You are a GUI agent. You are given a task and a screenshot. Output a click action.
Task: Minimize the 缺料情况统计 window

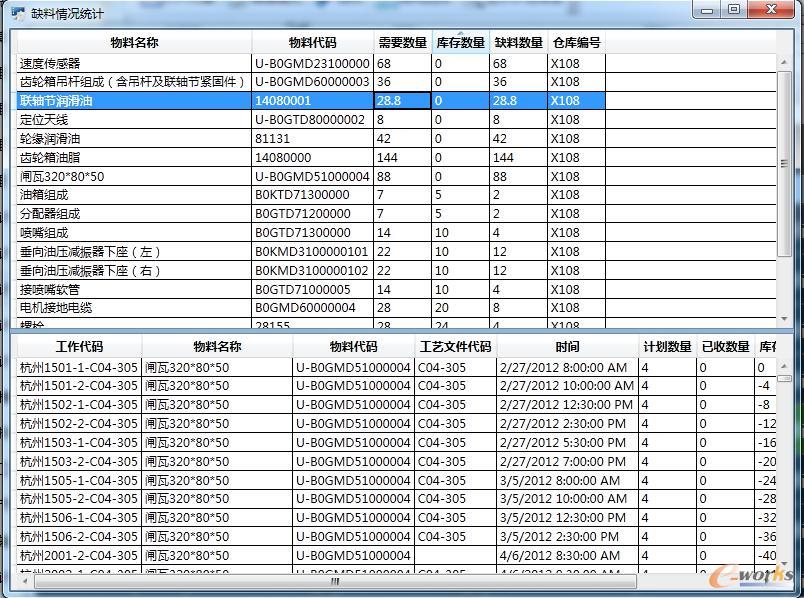click(x=708, y=10)
